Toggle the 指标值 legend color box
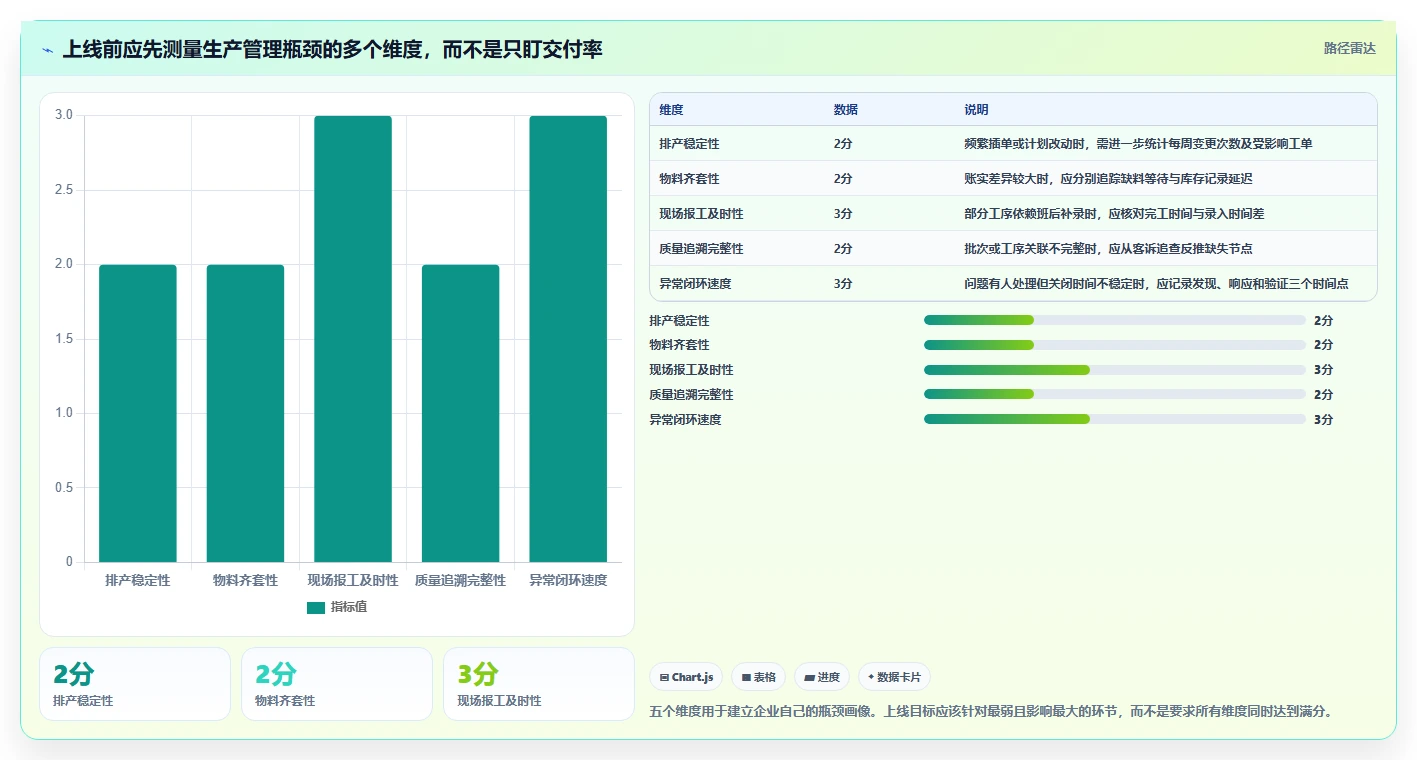This screenshot has height=760, width=1417. 316,607
